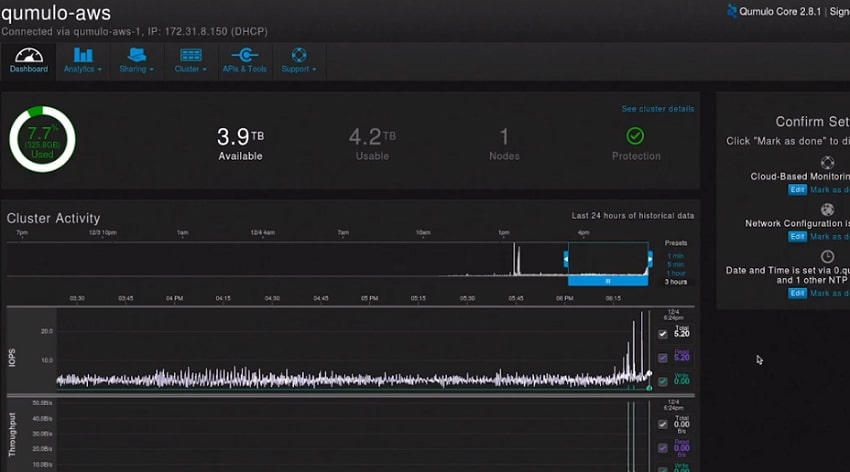Viewport: 850px width, 472px height.
Task: Select the 5 min preset
Action: click(x=675, y=264)
